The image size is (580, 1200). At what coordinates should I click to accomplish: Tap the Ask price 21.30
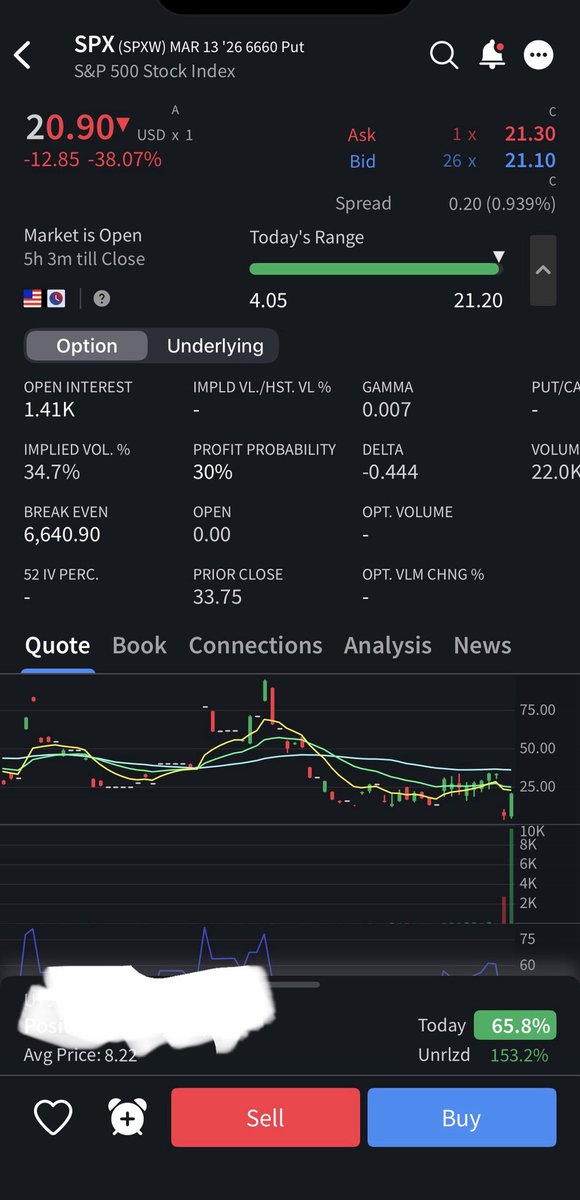(530, 135)
